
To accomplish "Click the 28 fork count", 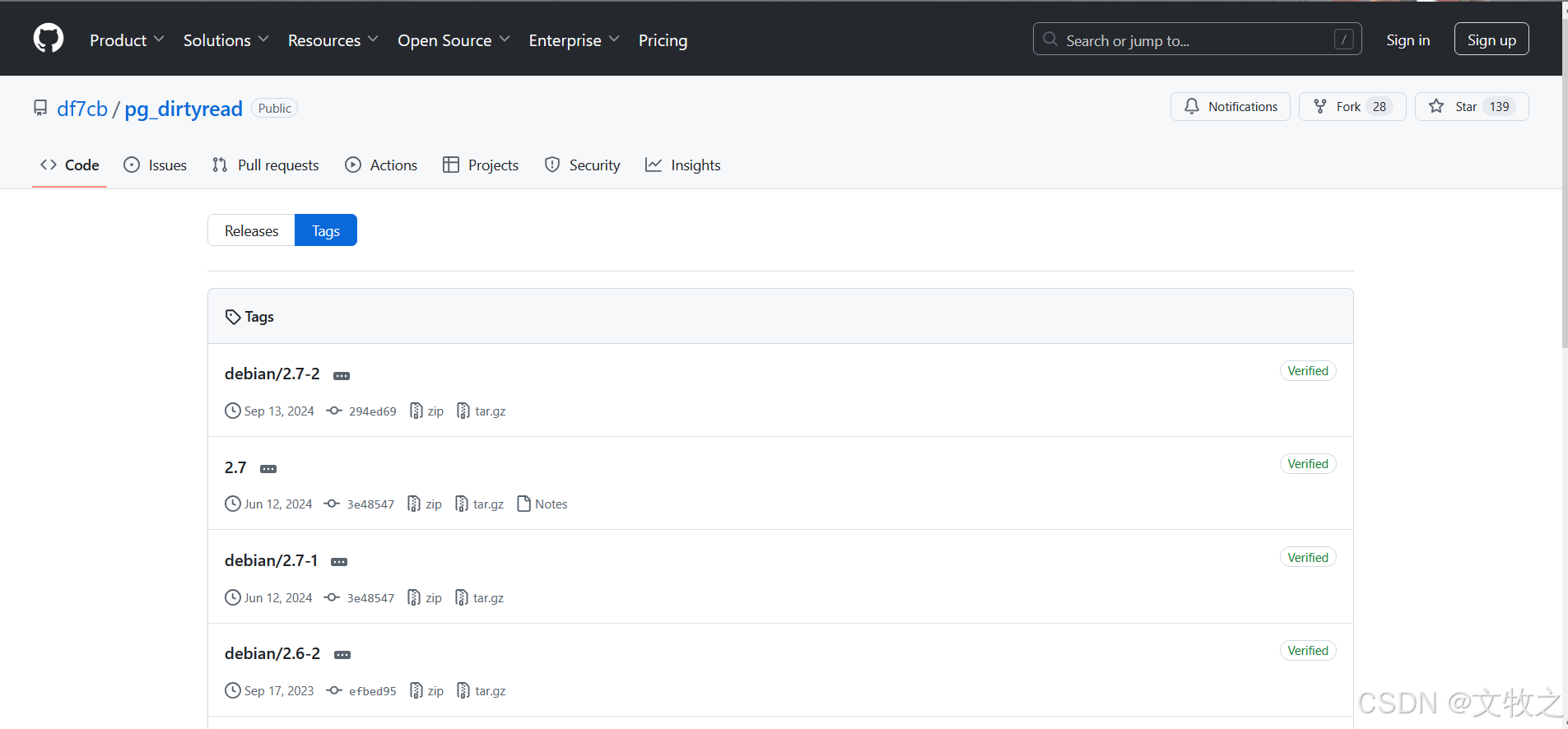I will (x=1380, y=107).
